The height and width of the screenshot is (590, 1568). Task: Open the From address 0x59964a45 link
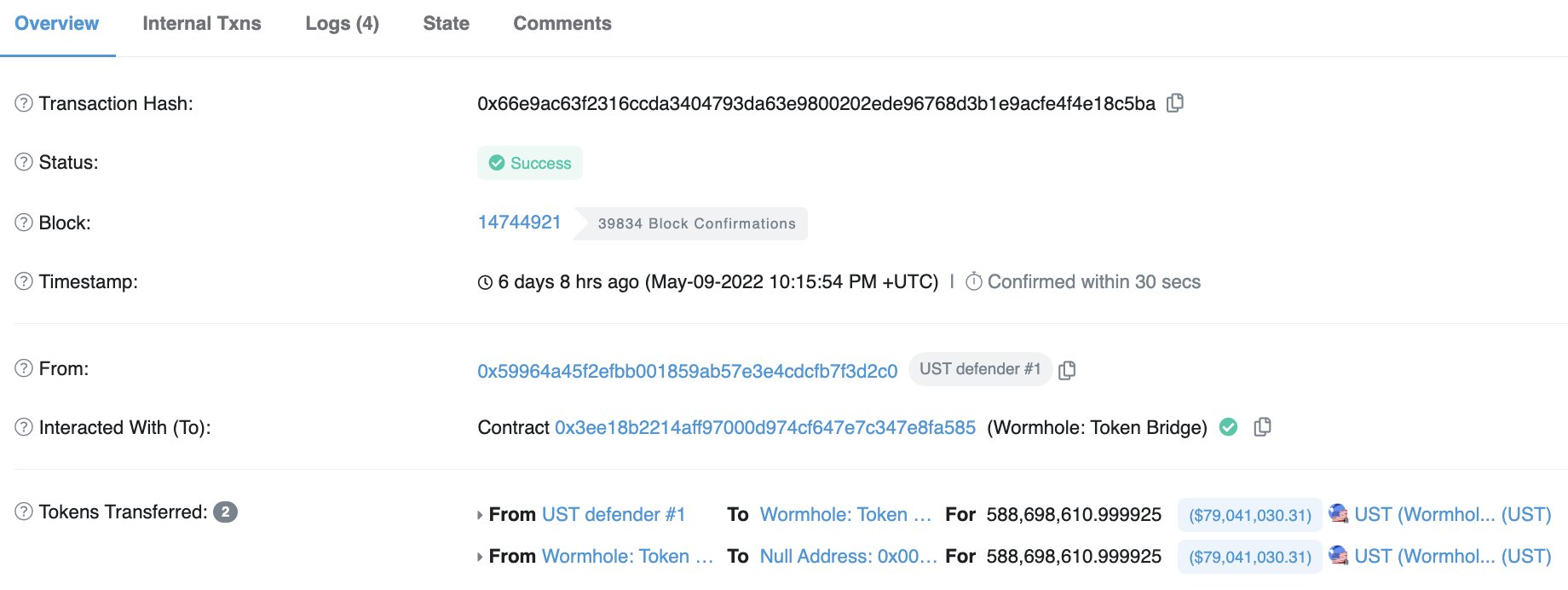click(x=688, y=371)
